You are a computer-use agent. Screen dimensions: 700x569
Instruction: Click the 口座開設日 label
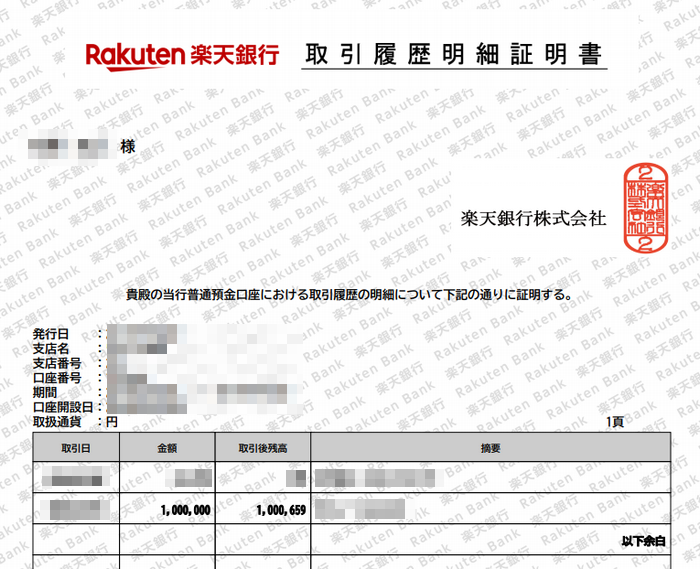click(x=63, y=407)
